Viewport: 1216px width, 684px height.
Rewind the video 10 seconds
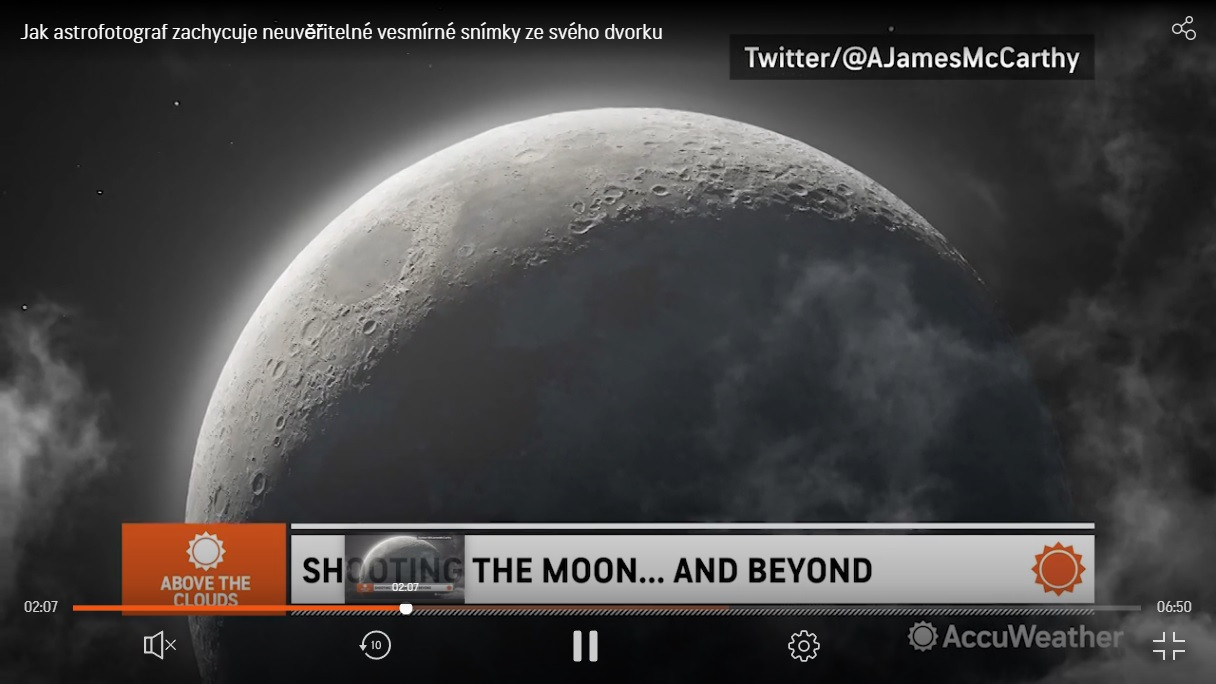[x=375, y=645]
